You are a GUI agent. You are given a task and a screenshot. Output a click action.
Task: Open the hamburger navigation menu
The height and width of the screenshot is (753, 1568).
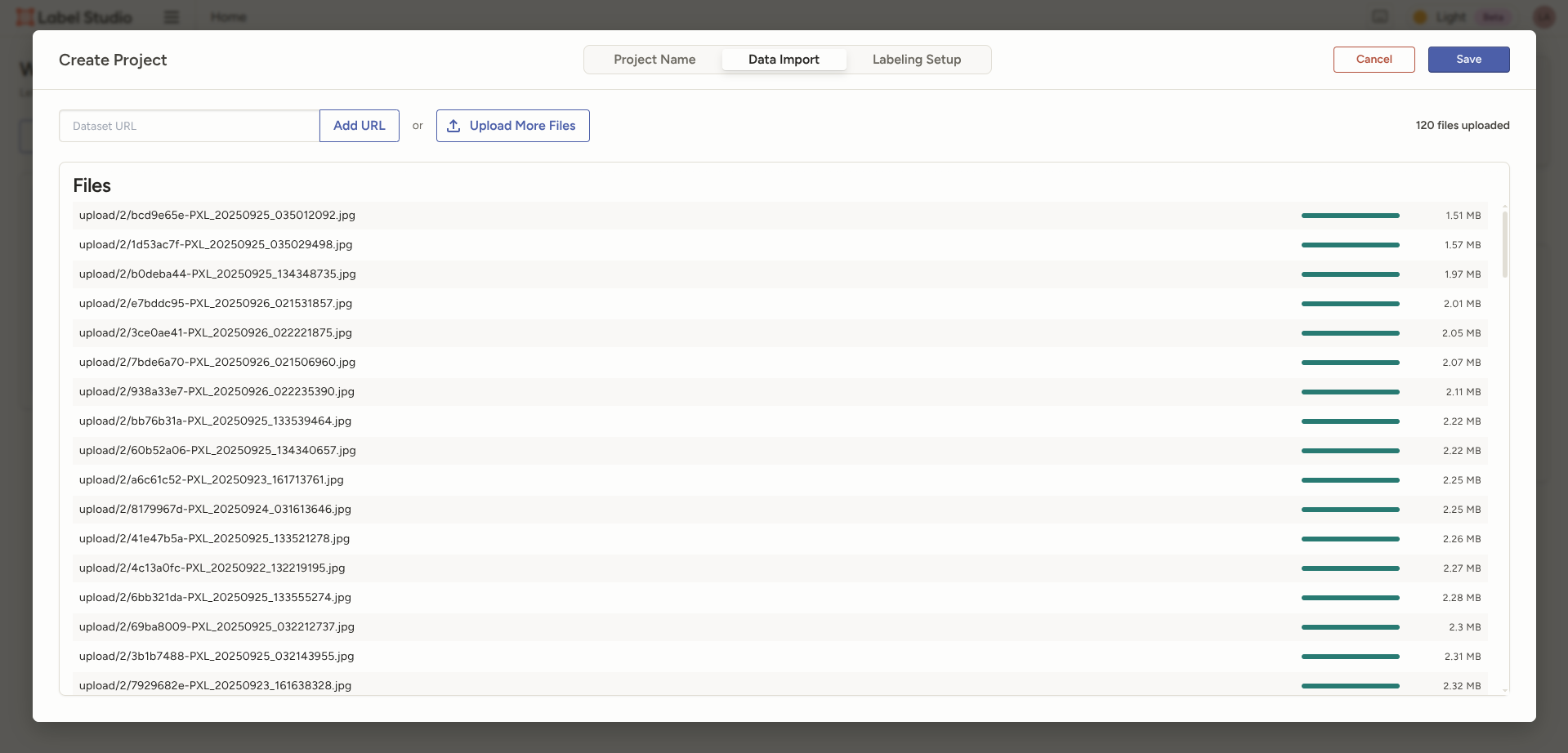click(171, 16)
